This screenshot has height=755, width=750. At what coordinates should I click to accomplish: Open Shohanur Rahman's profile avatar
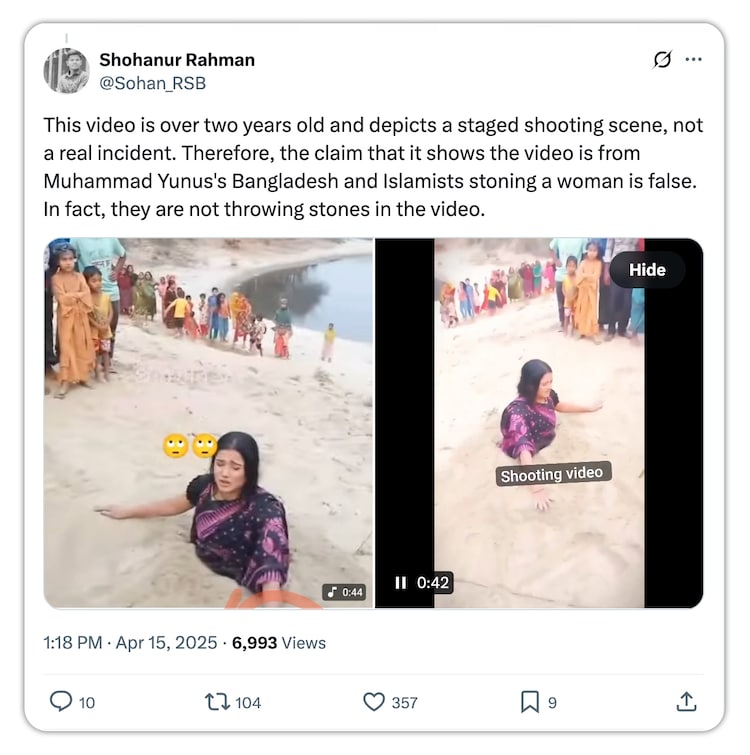pos(66,70)
